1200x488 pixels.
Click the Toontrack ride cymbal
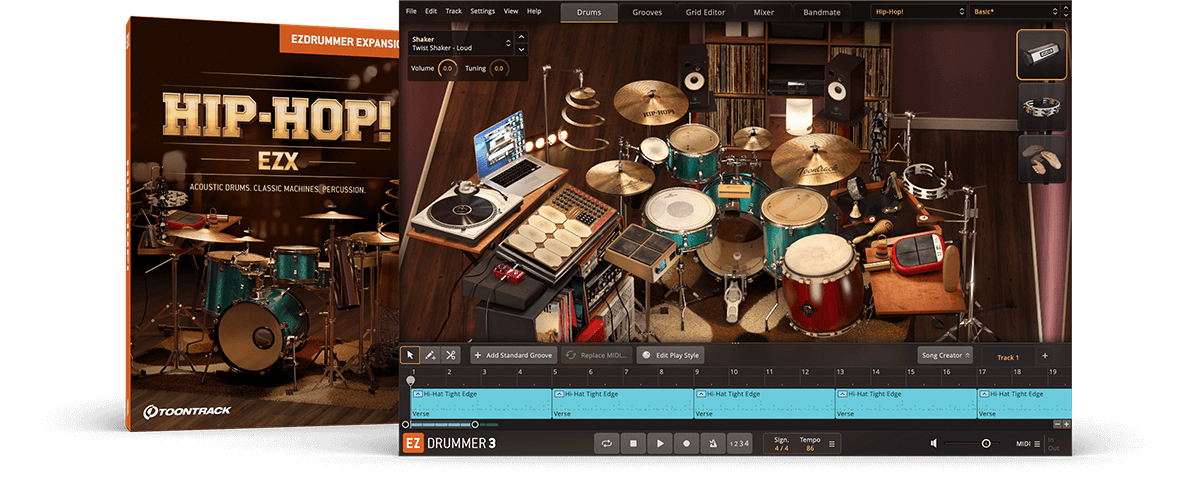tap(816, 158)
